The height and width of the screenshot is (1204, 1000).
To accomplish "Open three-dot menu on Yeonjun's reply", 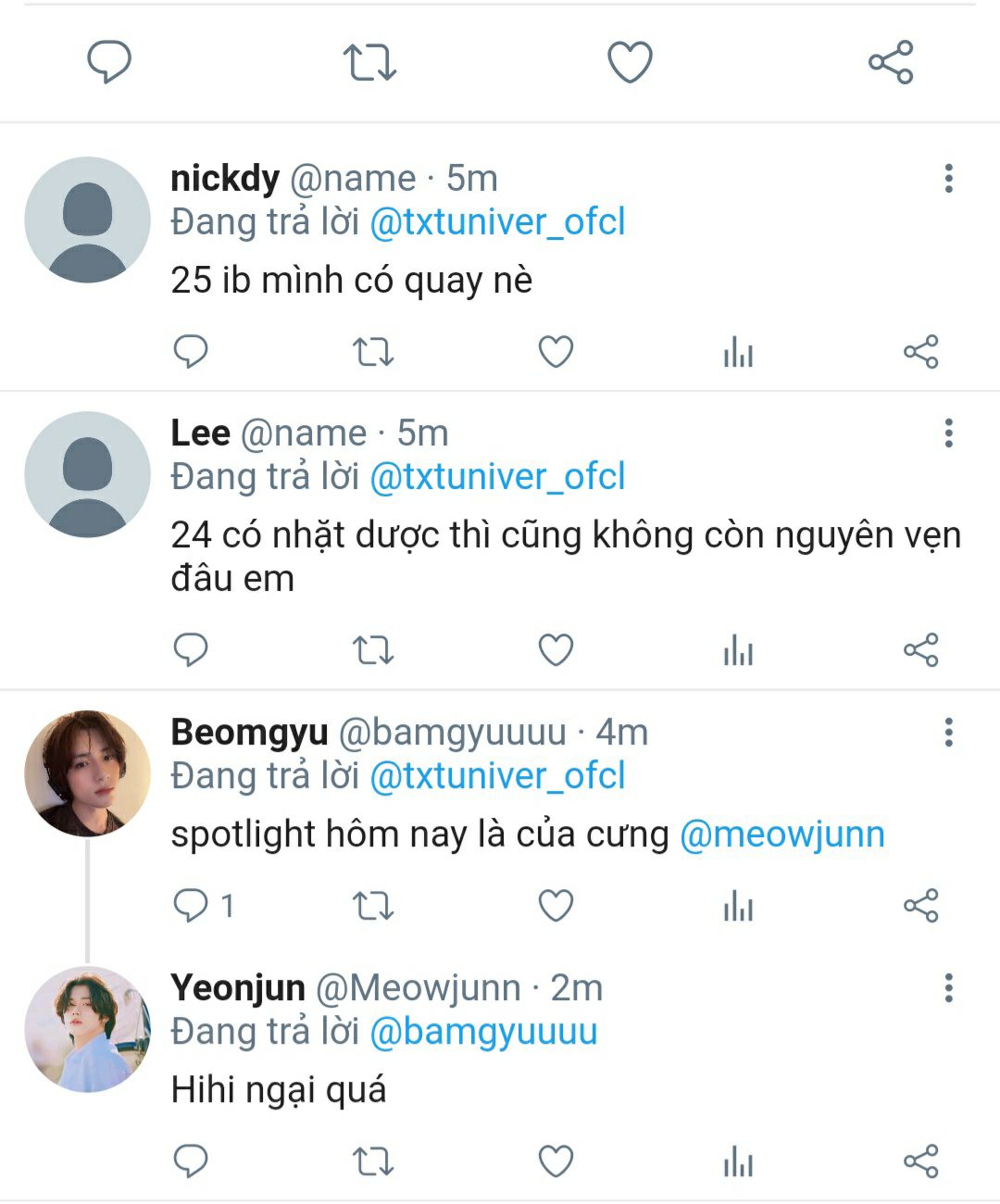I will tap(948, 987).
